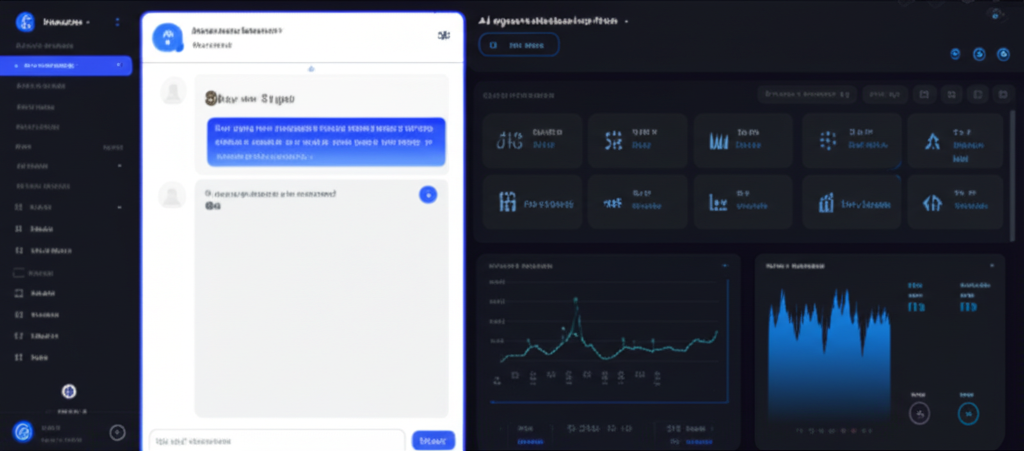Expand the arrow on the highlighted sidebar item

(119, 65)
